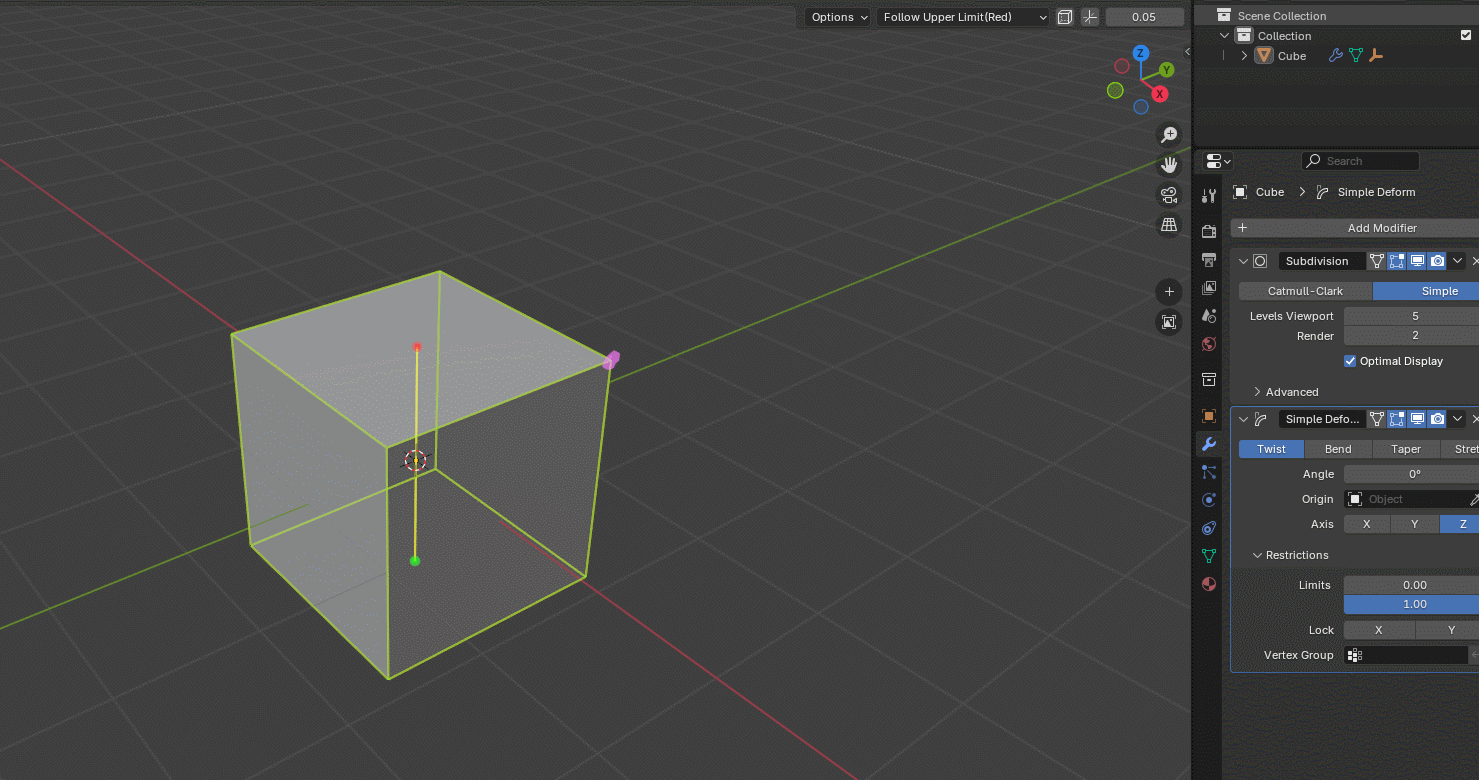Switch to the Material Properties tab
Image resolution: width=1479 pixels, height=780 pixels.
[x=1208, y=583]
